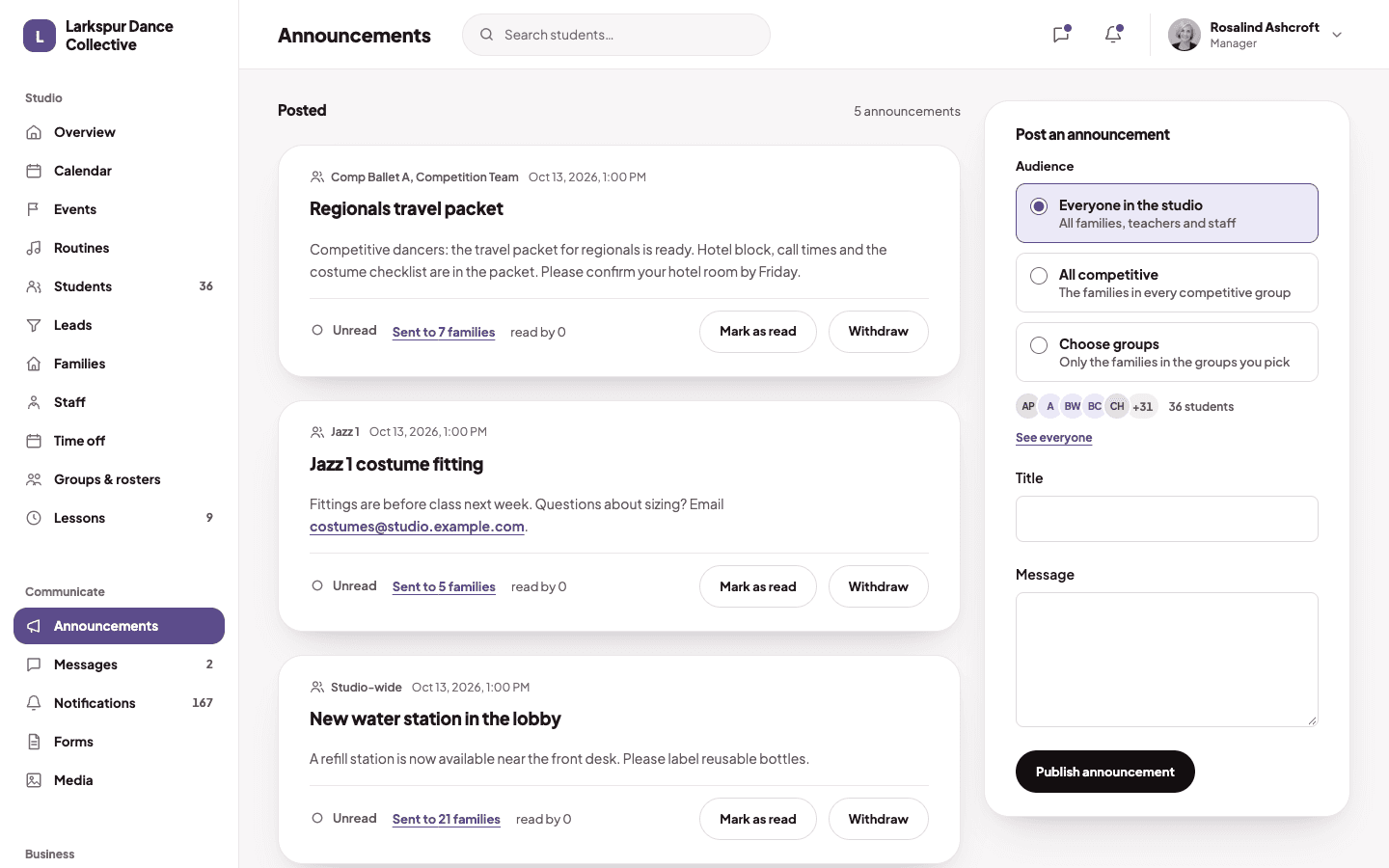This screenshot has height=868, width=1389.
Task: Expand Rosalind Ashcroft account menu chevron
Action: (x=1337, y=35)
